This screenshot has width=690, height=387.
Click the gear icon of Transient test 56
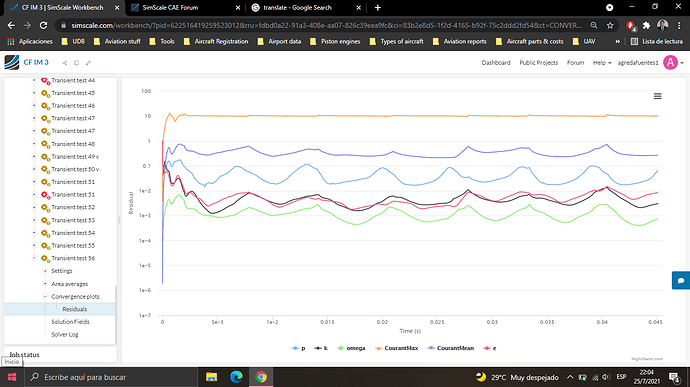(x=45, y=258)
